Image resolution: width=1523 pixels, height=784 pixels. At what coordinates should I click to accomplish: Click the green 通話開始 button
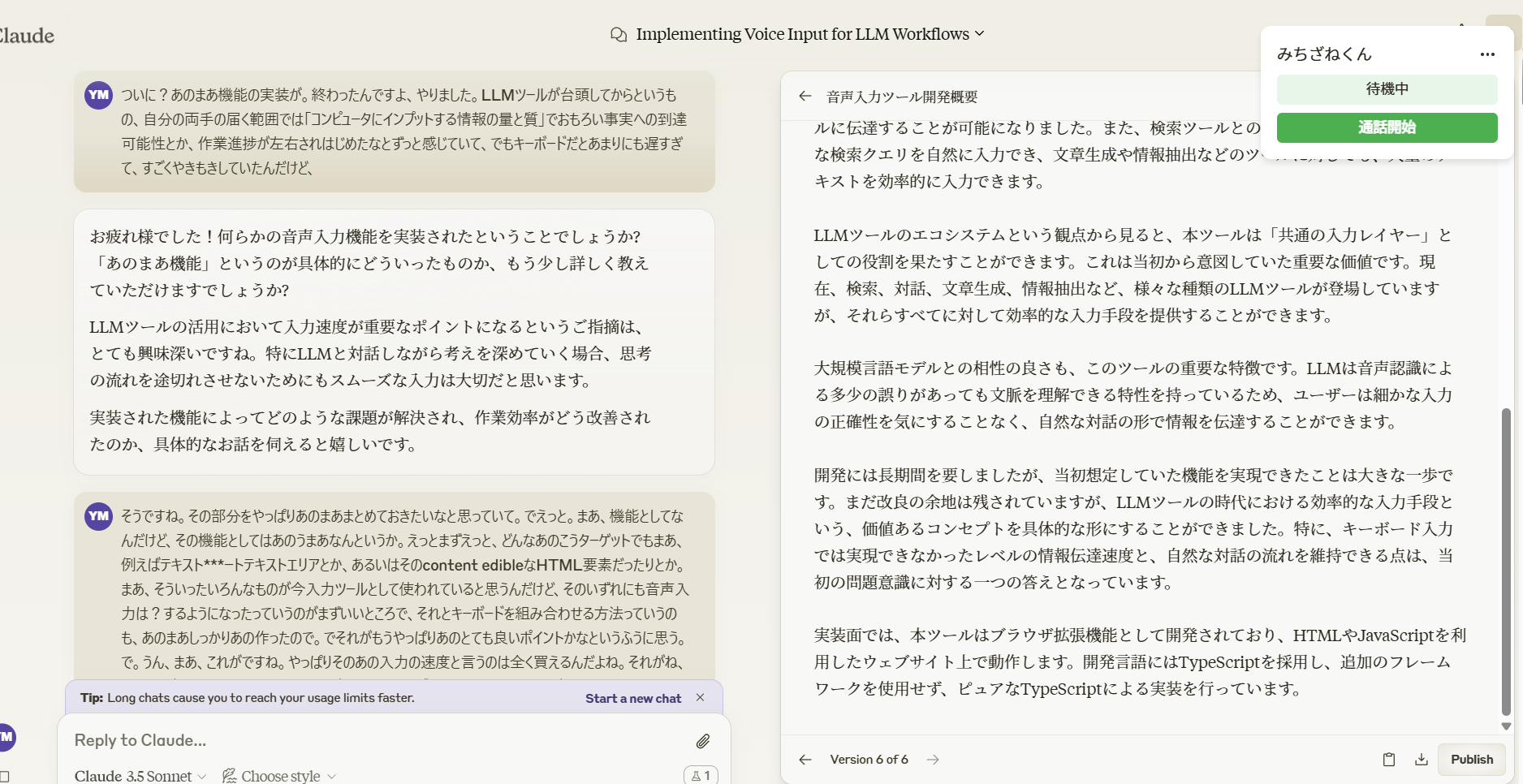tap(1387, 127)
